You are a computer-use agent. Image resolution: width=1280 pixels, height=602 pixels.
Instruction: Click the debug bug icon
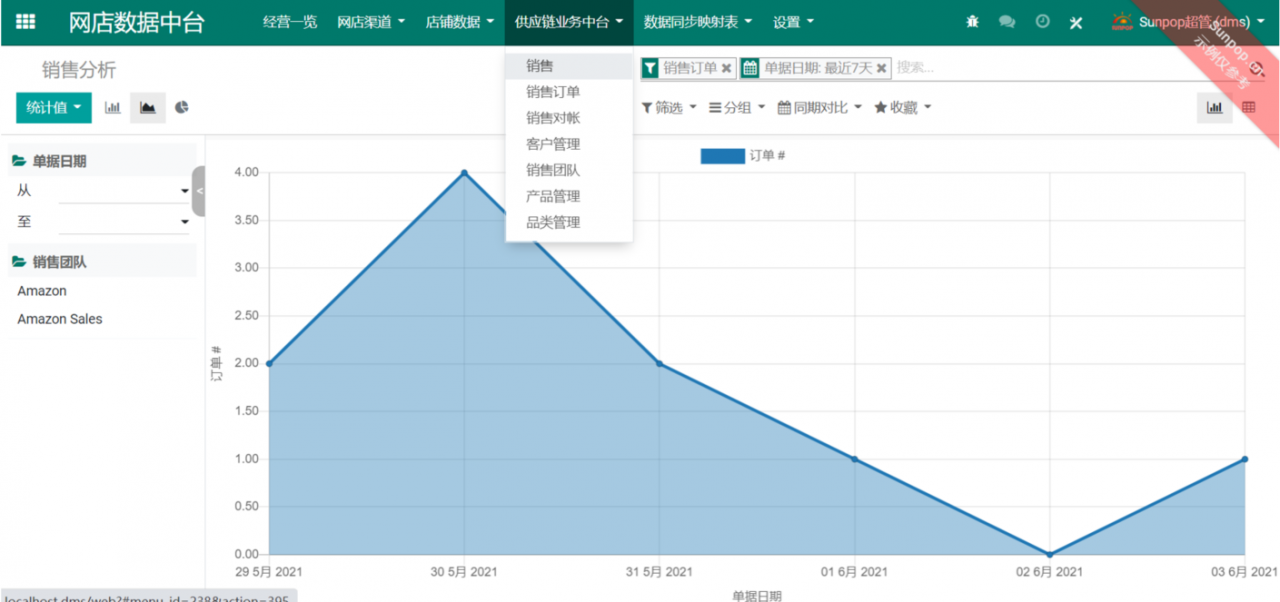click(x=972, y=22)
